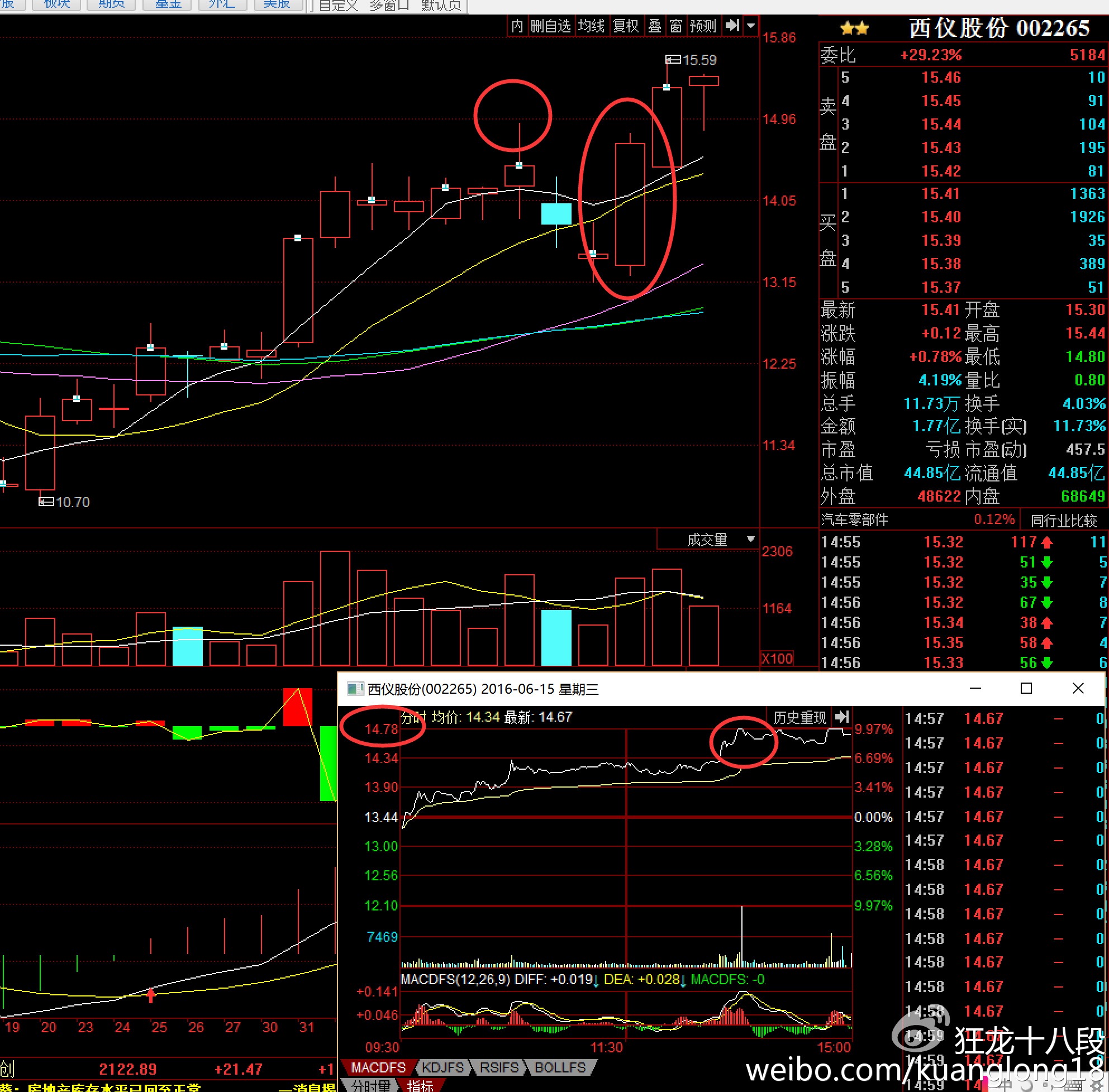1109x1092 pixels.
Task: Switch to the KDJFS indicator tab
Action: pyautogui.click(x=442, y=1067)
